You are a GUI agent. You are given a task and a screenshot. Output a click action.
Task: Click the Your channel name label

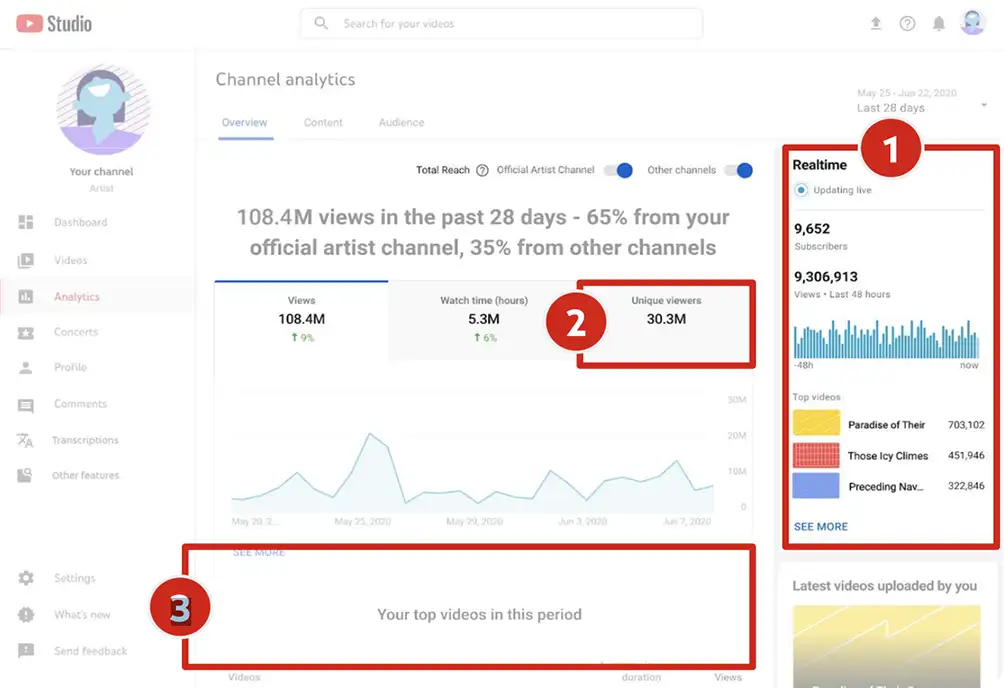coord(101,172)
